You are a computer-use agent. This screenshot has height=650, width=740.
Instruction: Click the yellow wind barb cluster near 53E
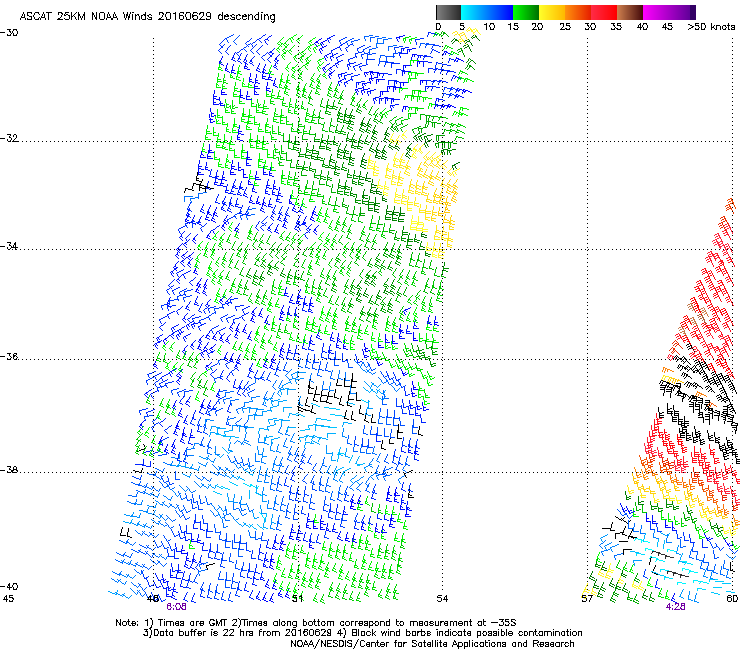click(x=415, y=194)
